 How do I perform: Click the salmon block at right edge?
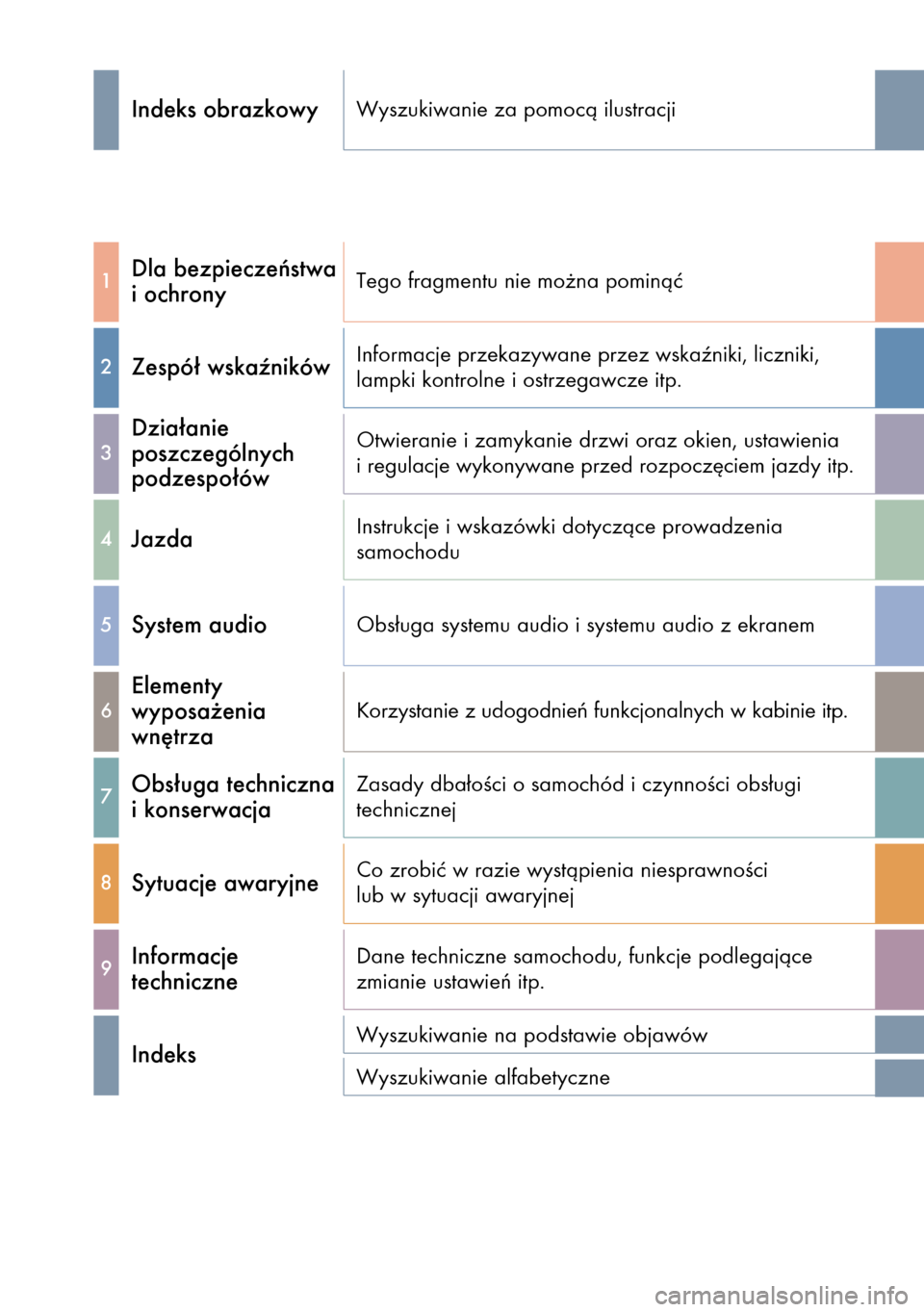click(x=898, y=282)
